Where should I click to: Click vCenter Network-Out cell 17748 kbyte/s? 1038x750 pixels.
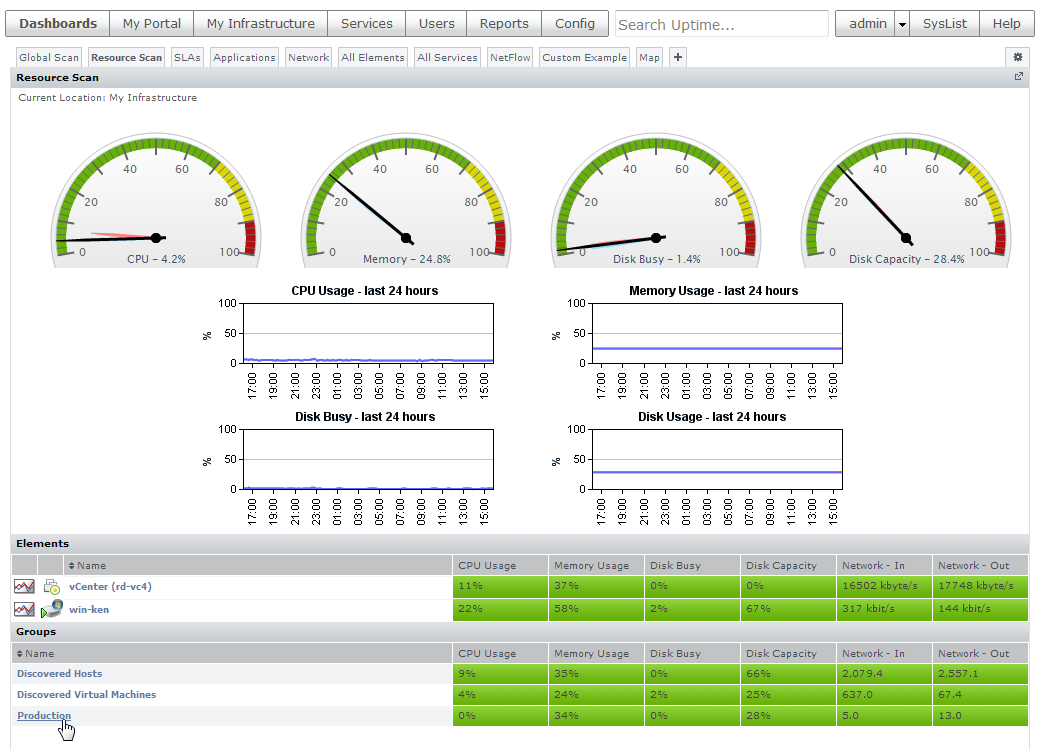point(980,586)
